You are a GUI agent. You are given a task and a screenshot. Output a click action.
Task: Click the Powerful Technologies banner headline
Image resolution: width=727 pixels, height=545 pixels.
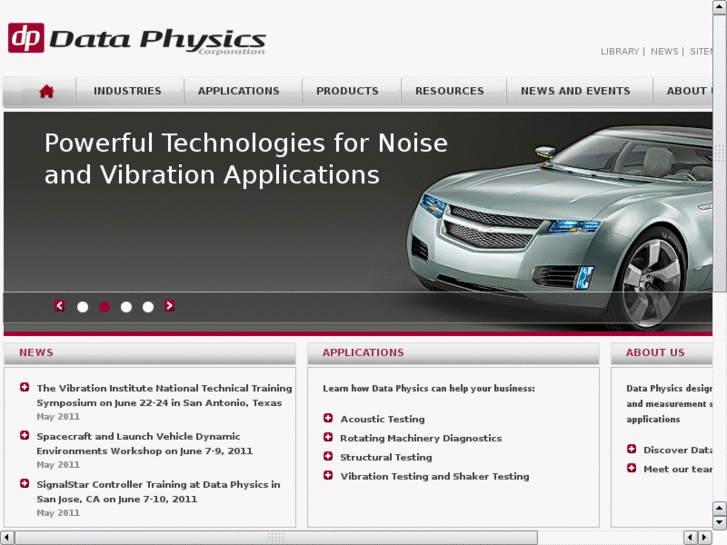pos(246,159)
